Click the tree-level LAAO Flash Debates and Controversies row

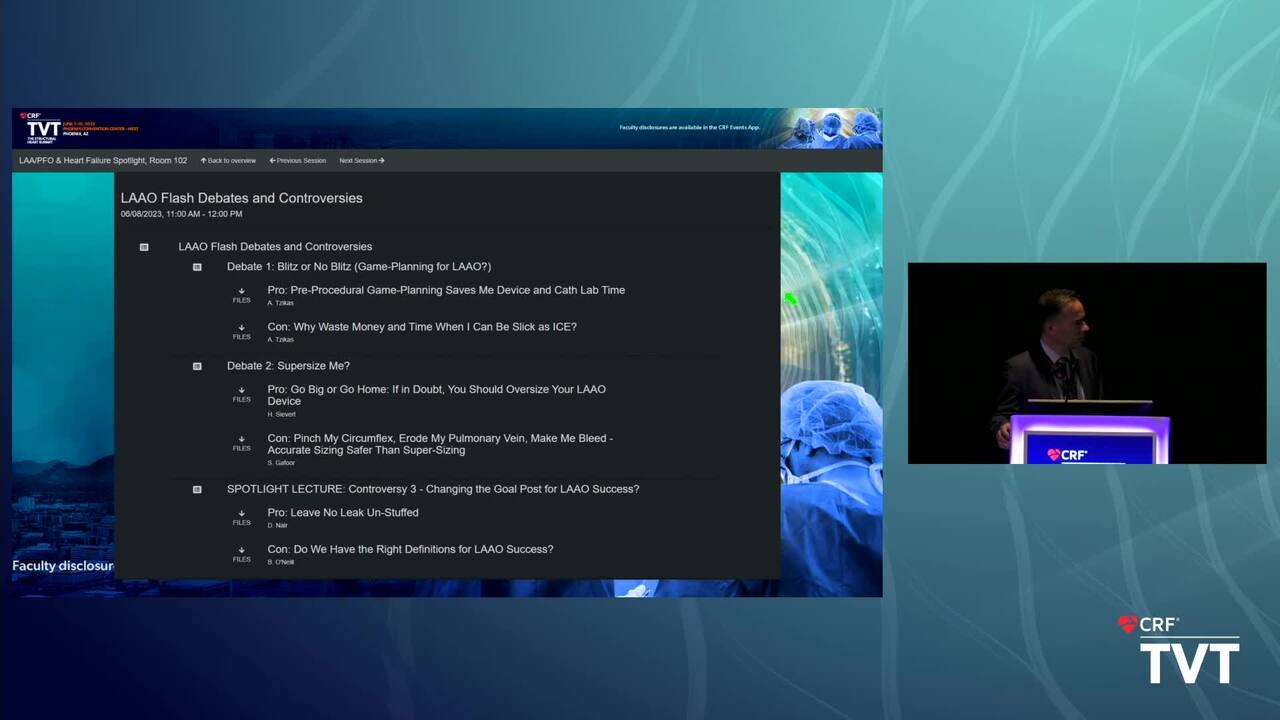(275, 247)
